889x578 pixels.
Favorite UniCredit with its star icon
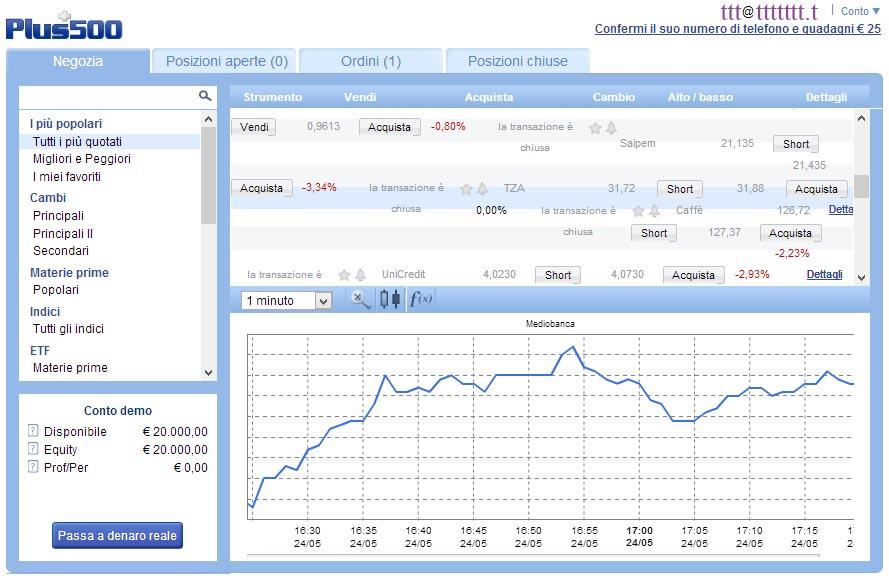point(344,275)
